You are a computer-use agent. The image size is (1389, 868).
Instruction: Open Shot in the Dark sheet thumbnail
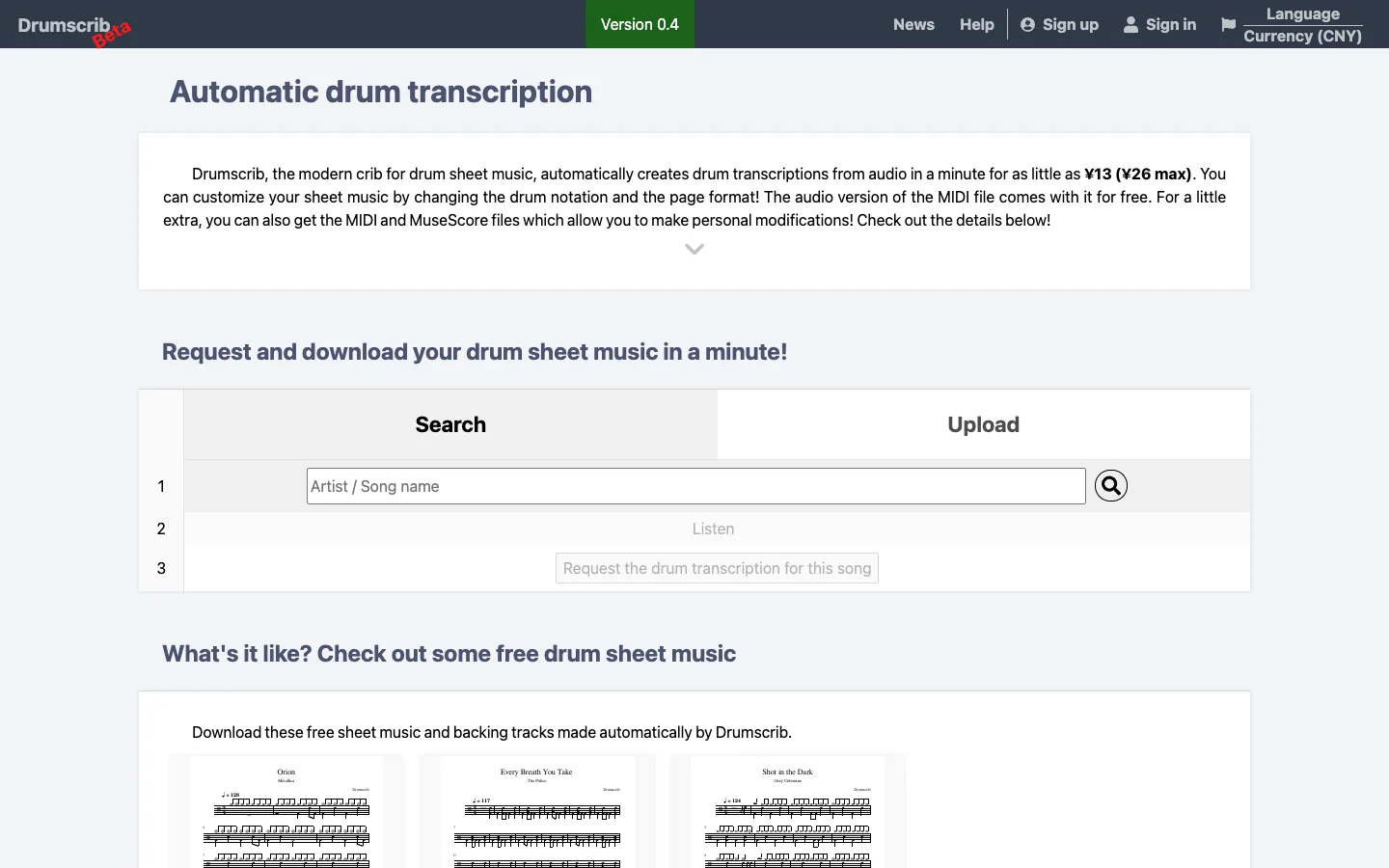coord(788,812)
